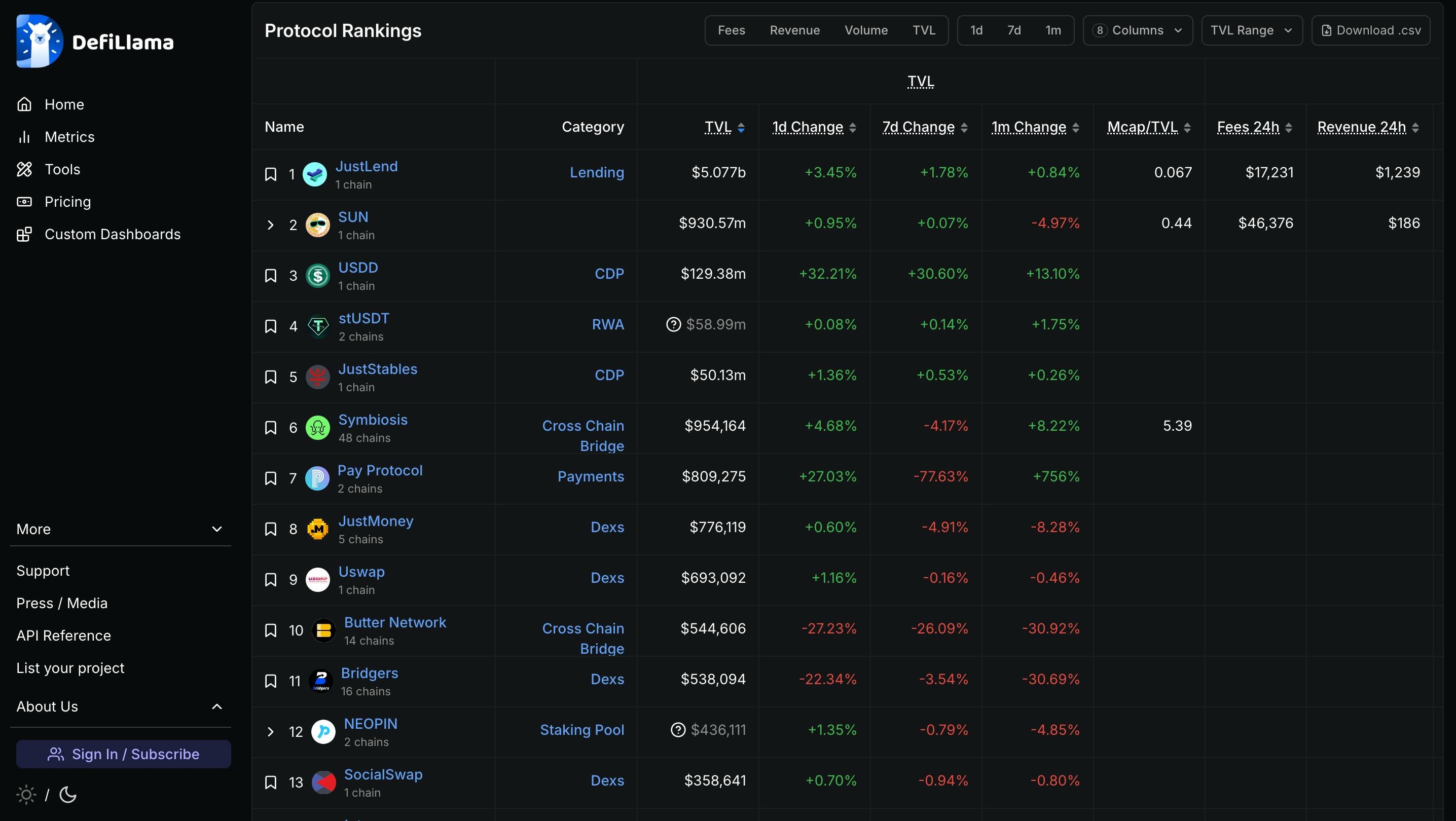Viewport: 1456px width, 821px height.
Task: Expand the SUN protocol row
Action: [x=270, y=225]
